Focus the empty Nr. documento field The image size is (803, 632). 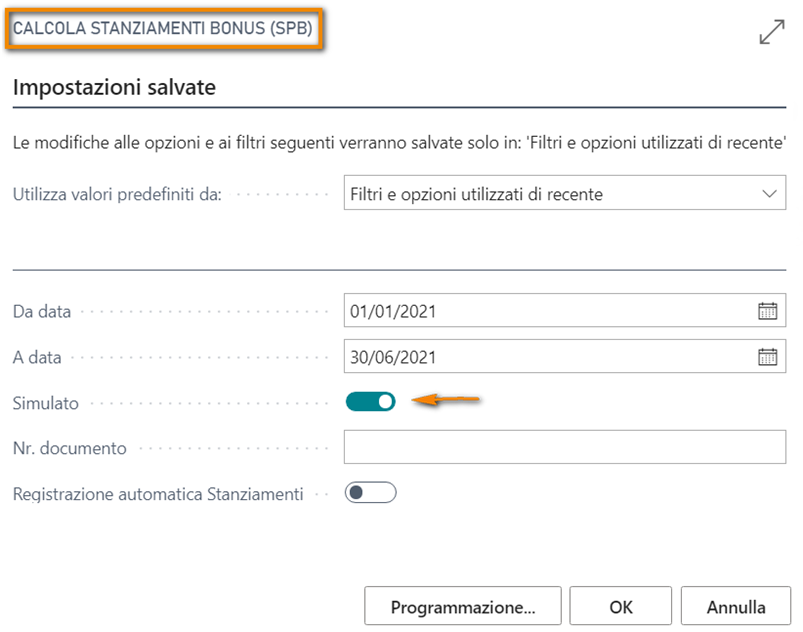pos(564,447)
